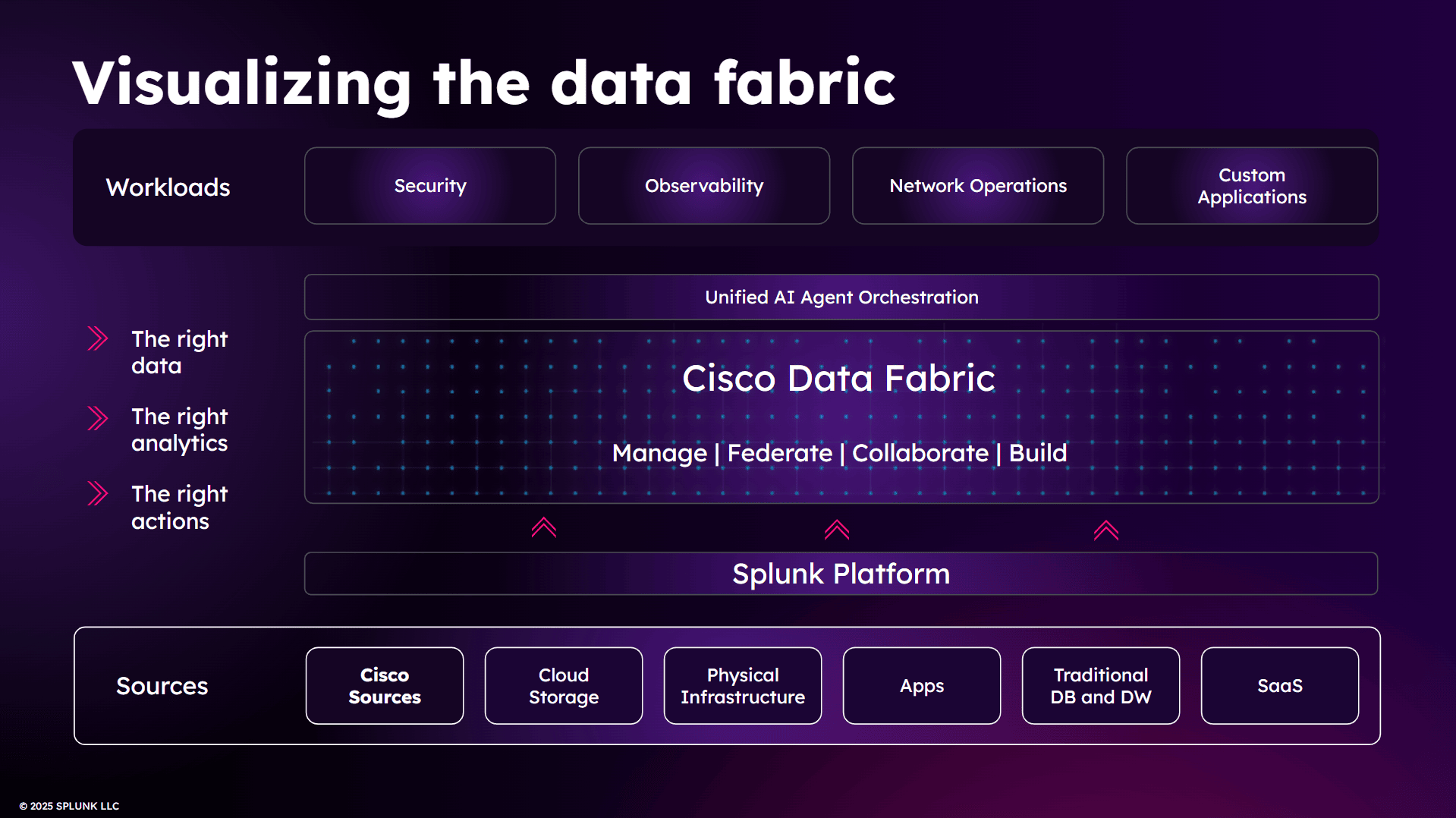Click the right pink upward double-arrow
1456x818 pixels.
pos(1106,530)
